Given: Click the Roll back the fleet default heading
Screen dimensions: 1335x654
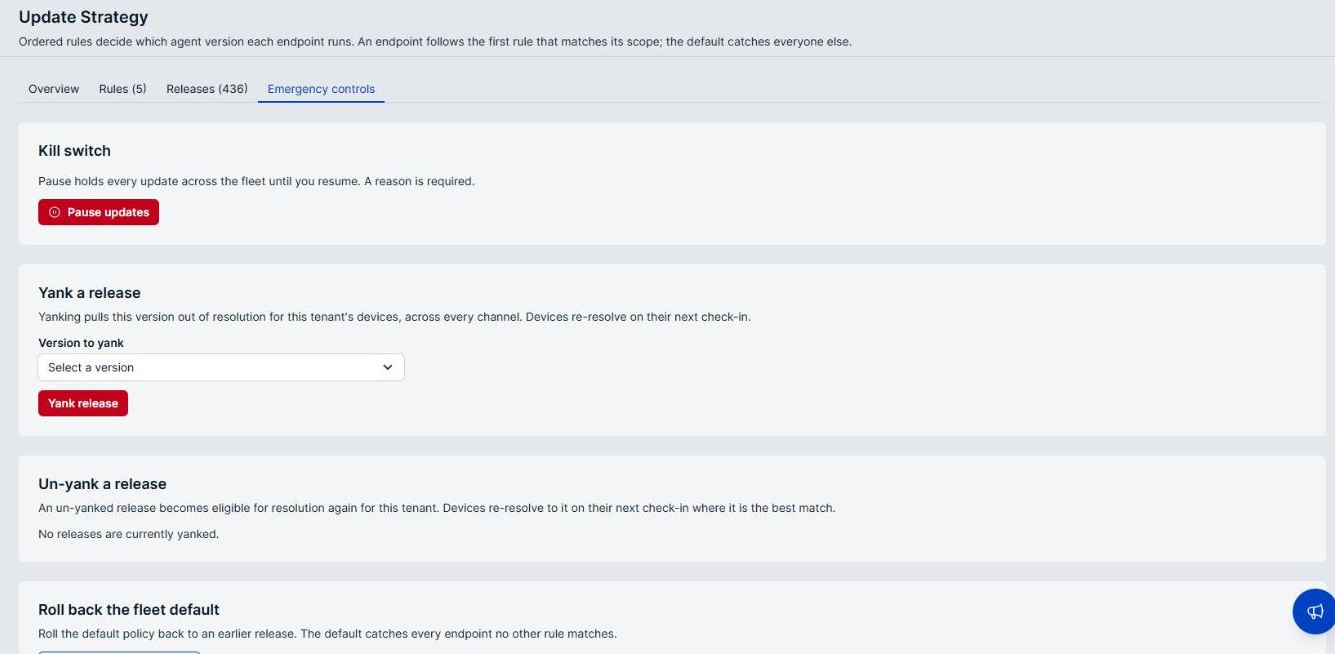Looking at the screenshot, I should click(129, 610).
